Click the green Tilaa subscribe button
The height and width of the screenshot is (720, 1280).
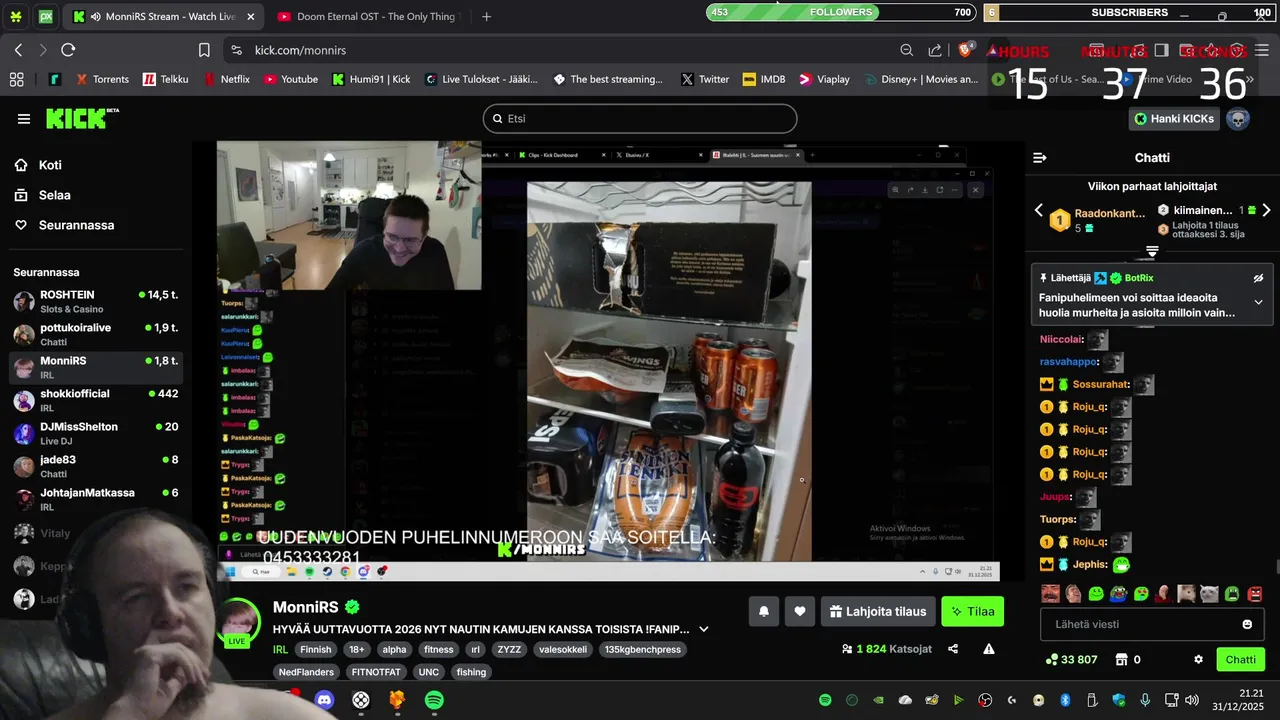pyautogui.click(x=972, y=611)
